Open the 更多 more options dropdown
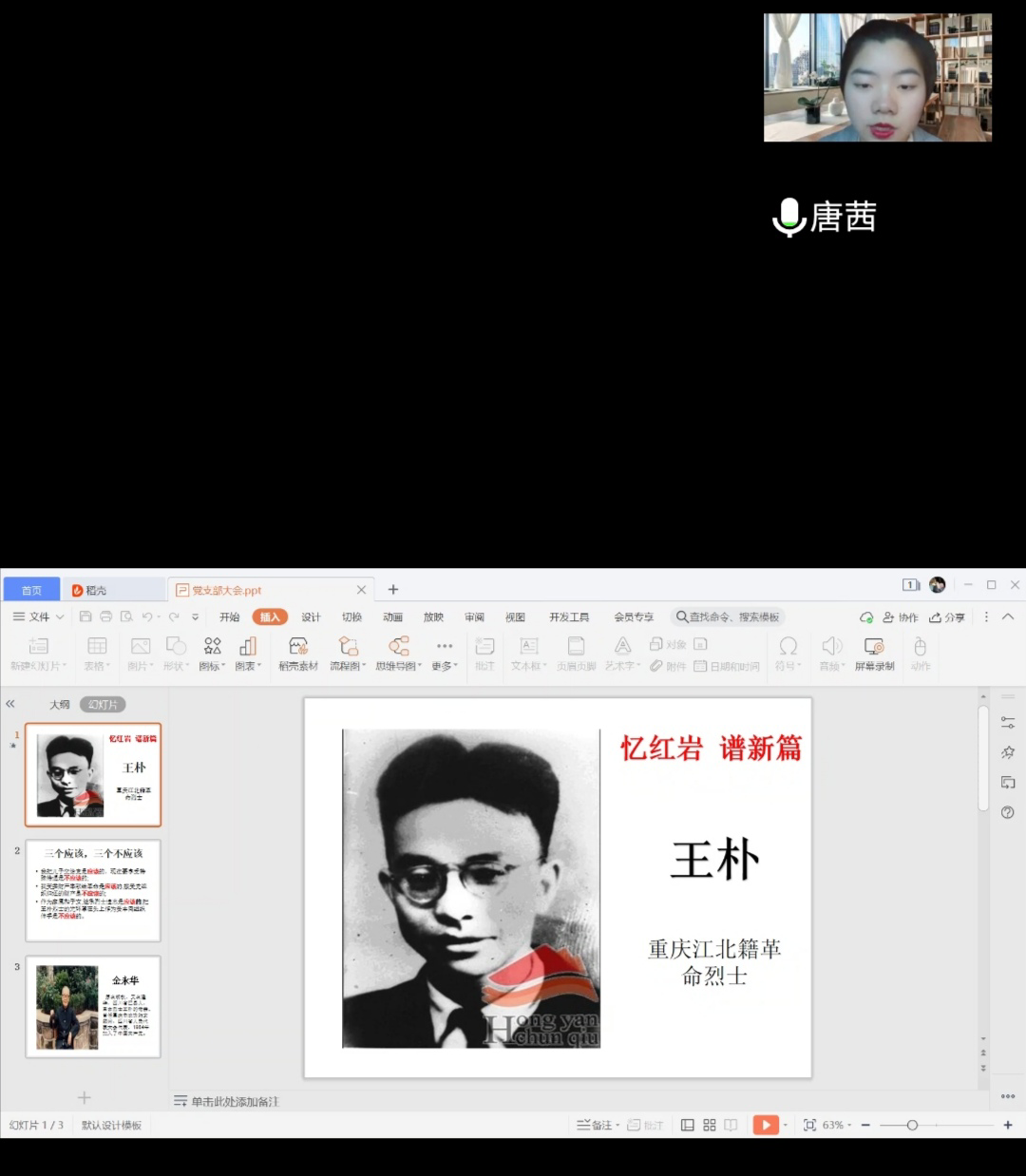 click(444, 653)
